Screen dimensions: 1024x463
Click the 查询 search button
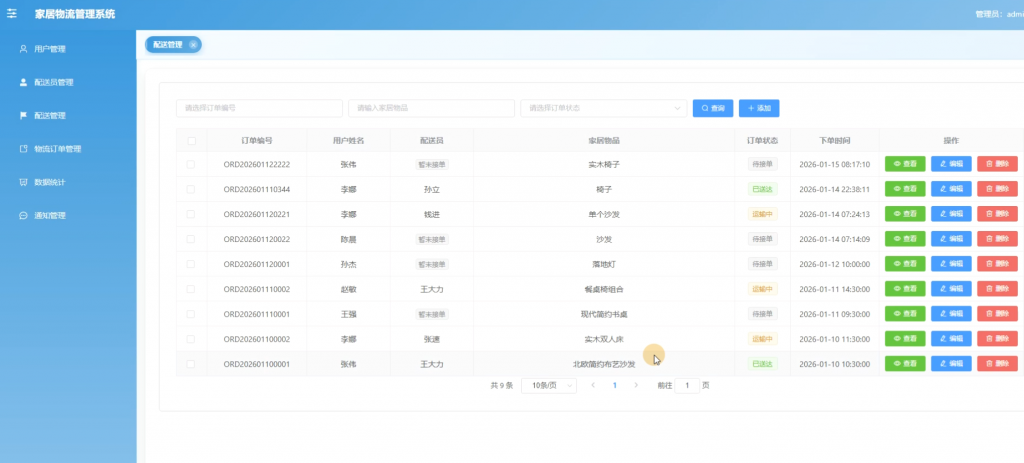point(713,108)
